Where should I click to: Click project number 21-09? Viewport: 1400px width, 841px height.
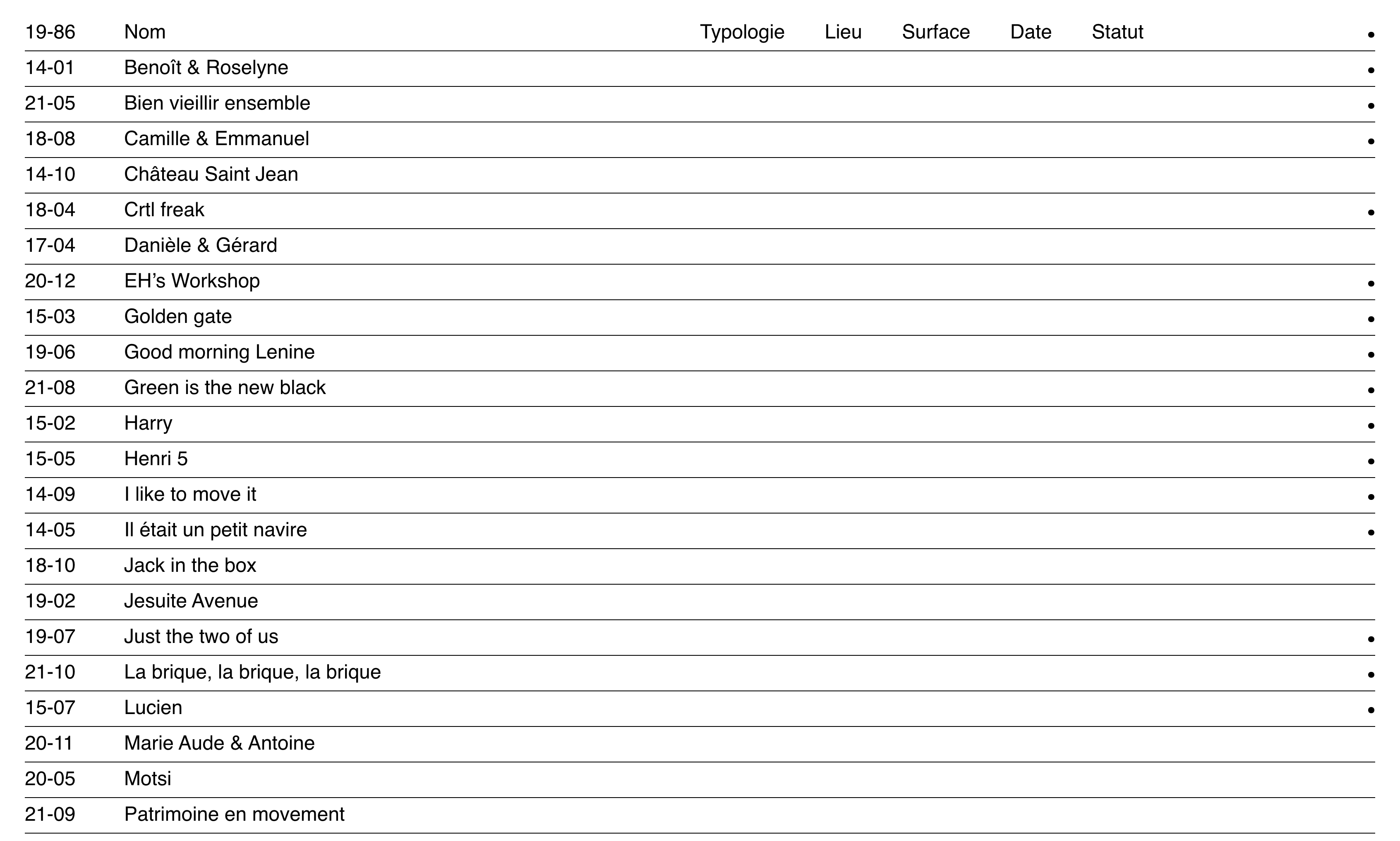(x=50, y=815)
